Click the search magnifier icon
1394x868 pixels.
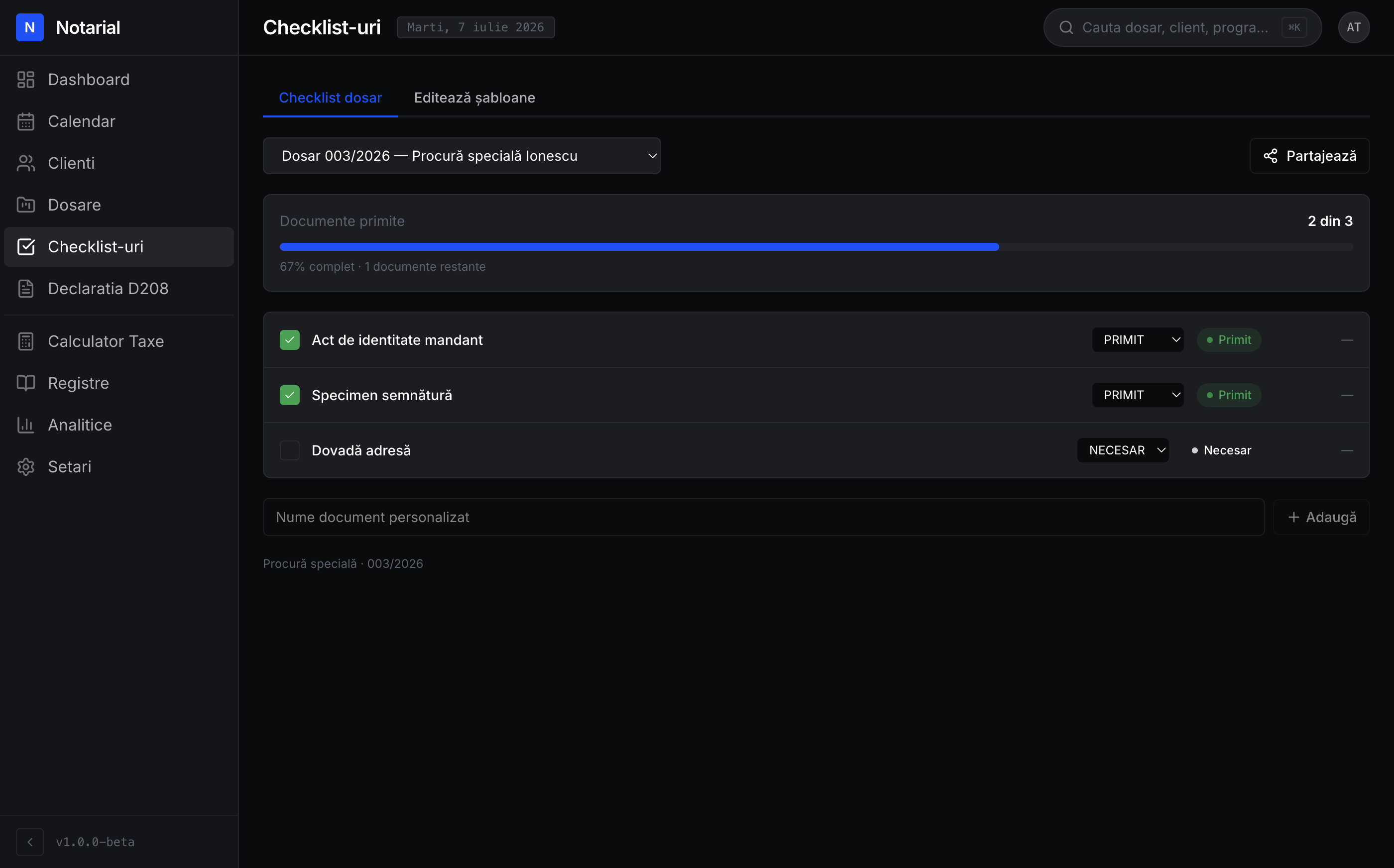coord(1066,27)
